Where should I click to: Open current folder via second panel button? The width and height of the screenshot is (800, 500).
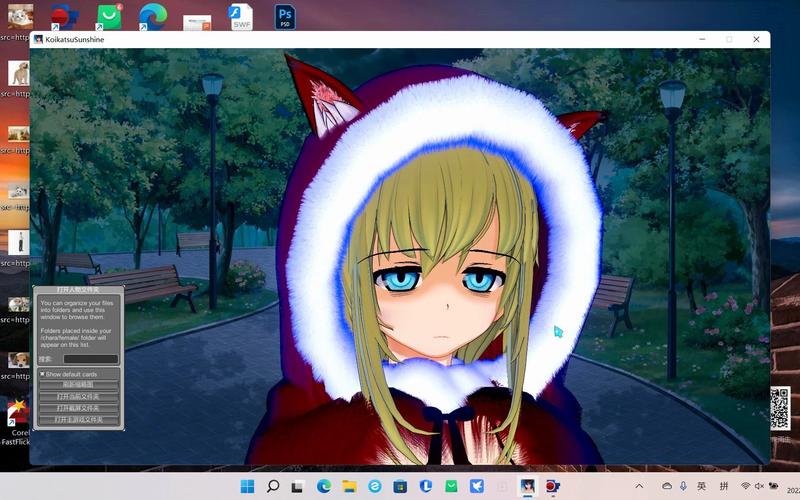tap(79, 396)
